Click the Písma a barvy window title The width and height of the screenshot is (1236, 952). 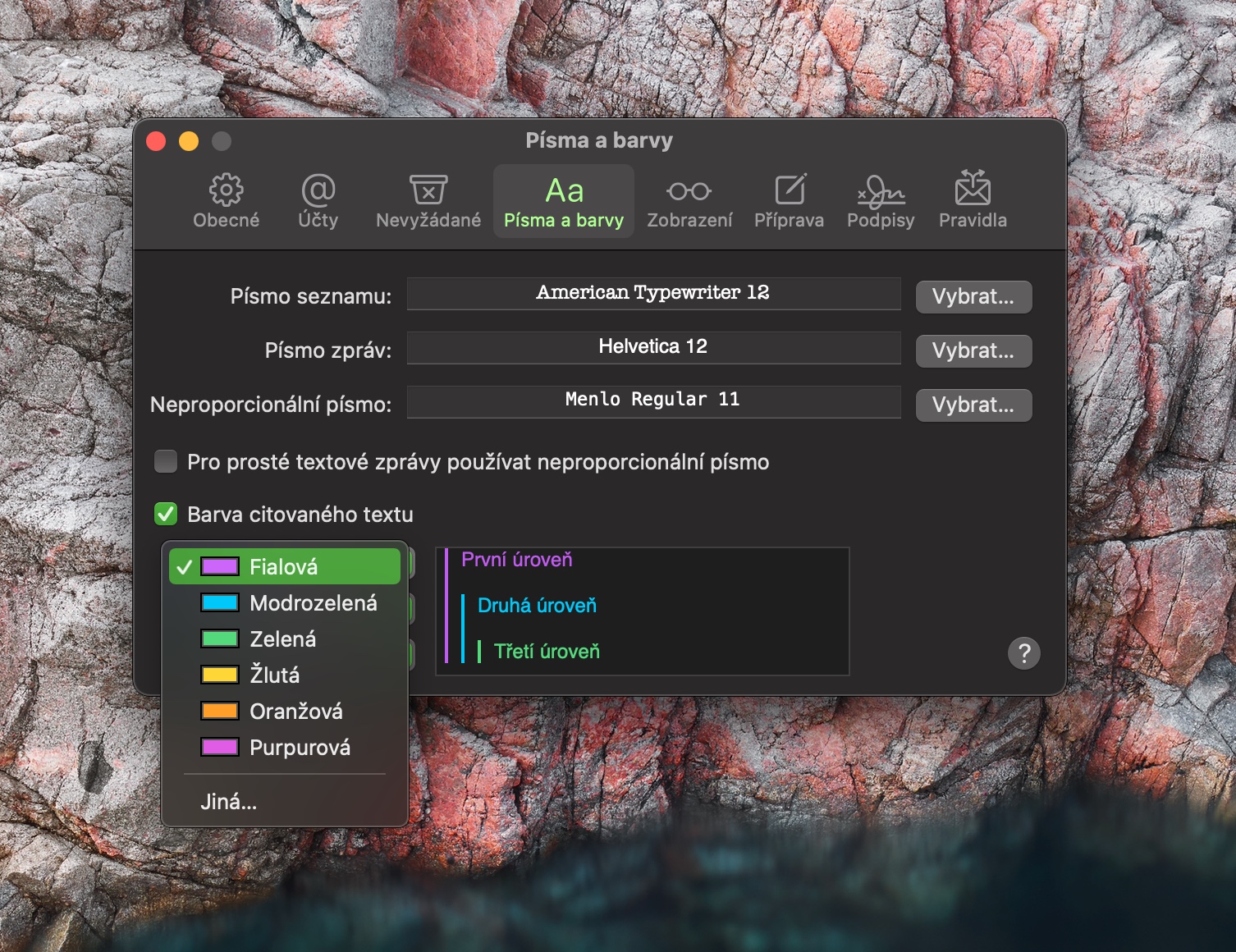coord(599,140)
